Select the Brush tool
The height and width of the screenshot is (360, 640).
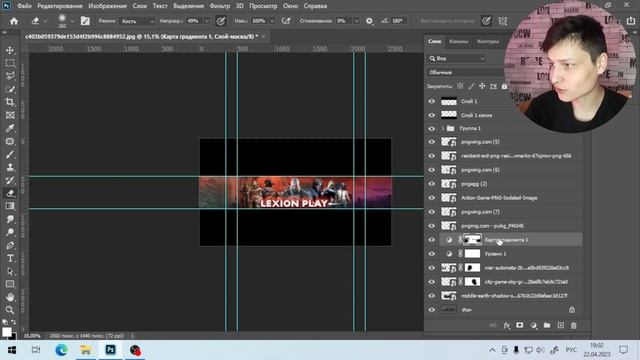click(x=10, y=154)
